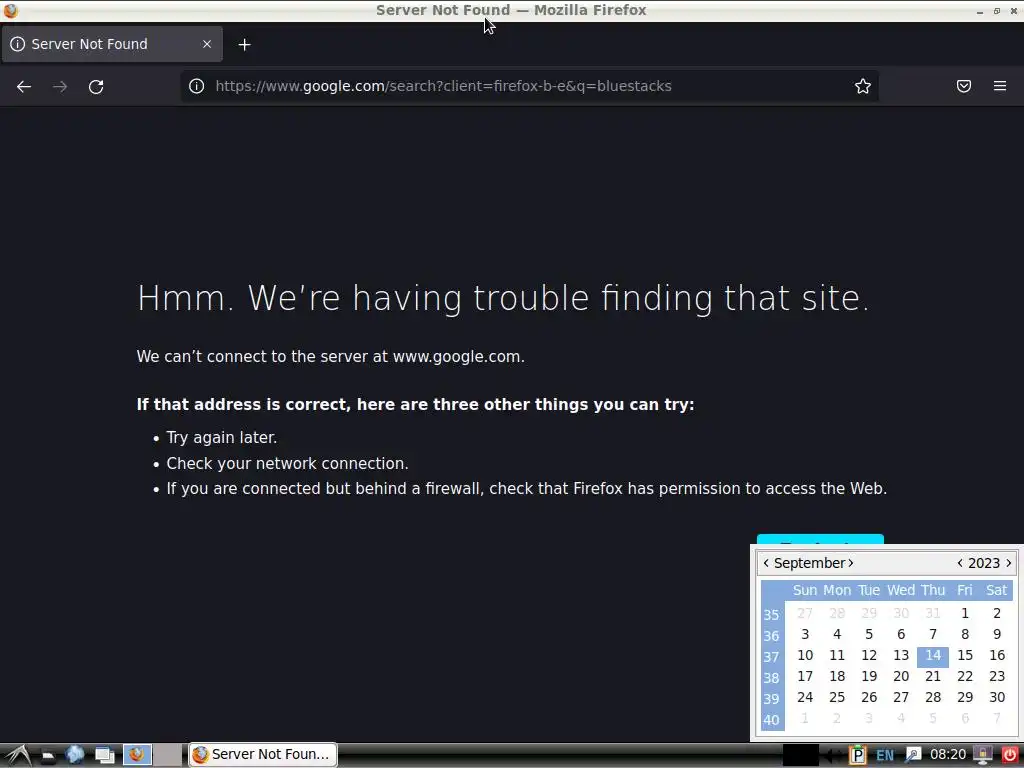Viewport: 1024px width, 768px height.
Task: Select September 3 in calendar
Action: tap(805, 634)
